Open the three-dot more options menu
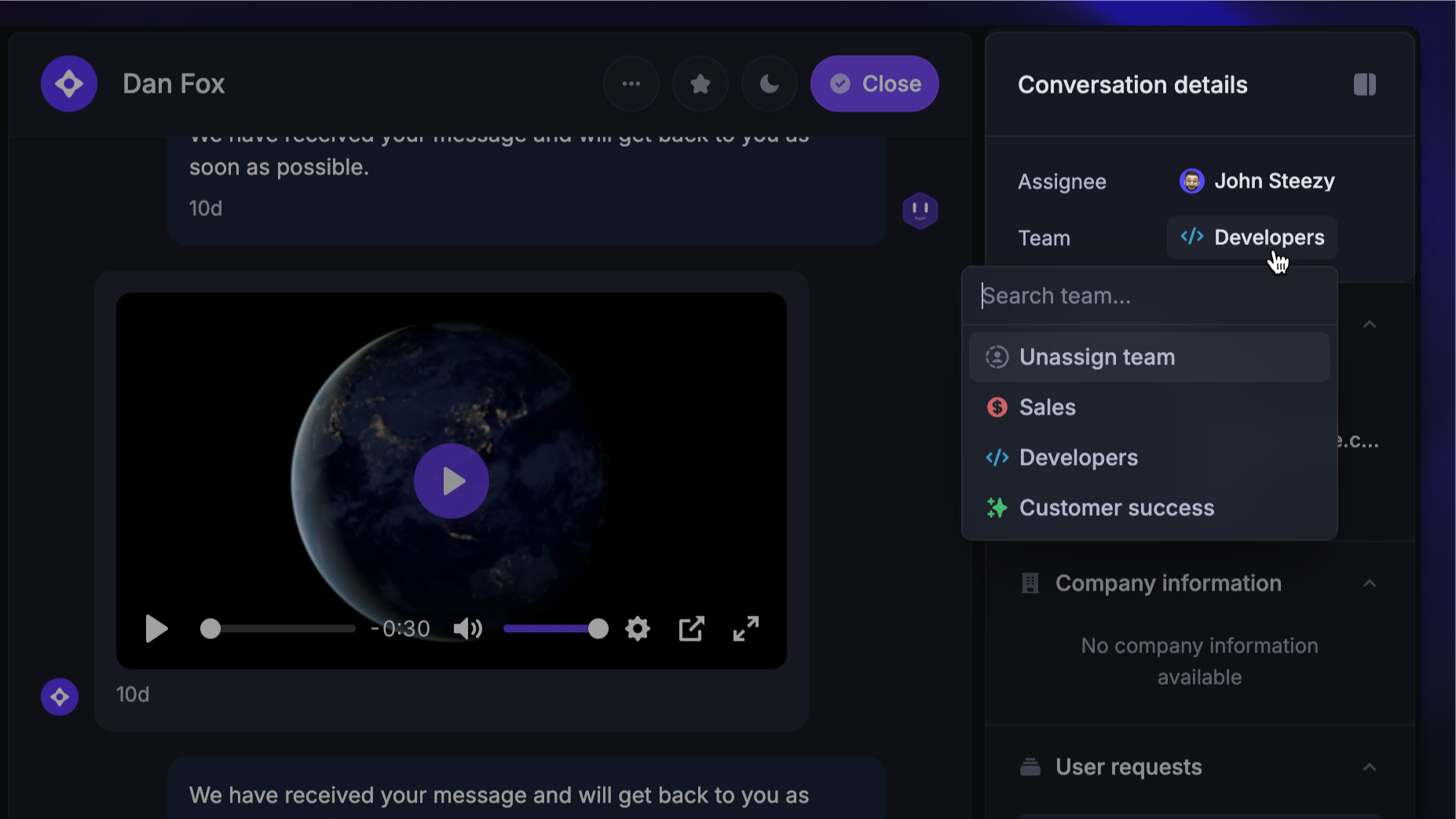Image resolution: width=1456 pixels, height=819 pixels. [631, 84]
